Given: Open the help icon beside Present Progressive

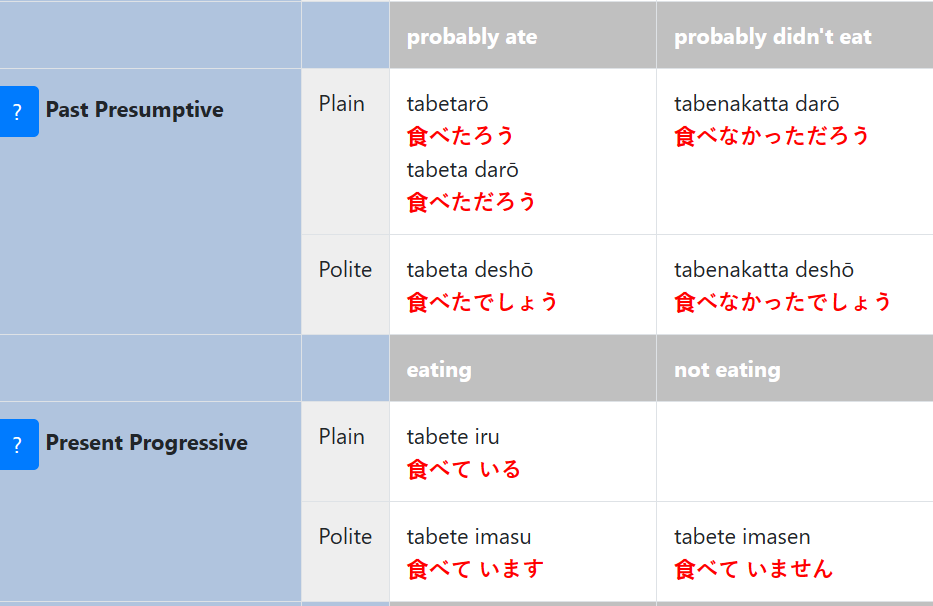Looking at the screenshot, I should [18, 444].
